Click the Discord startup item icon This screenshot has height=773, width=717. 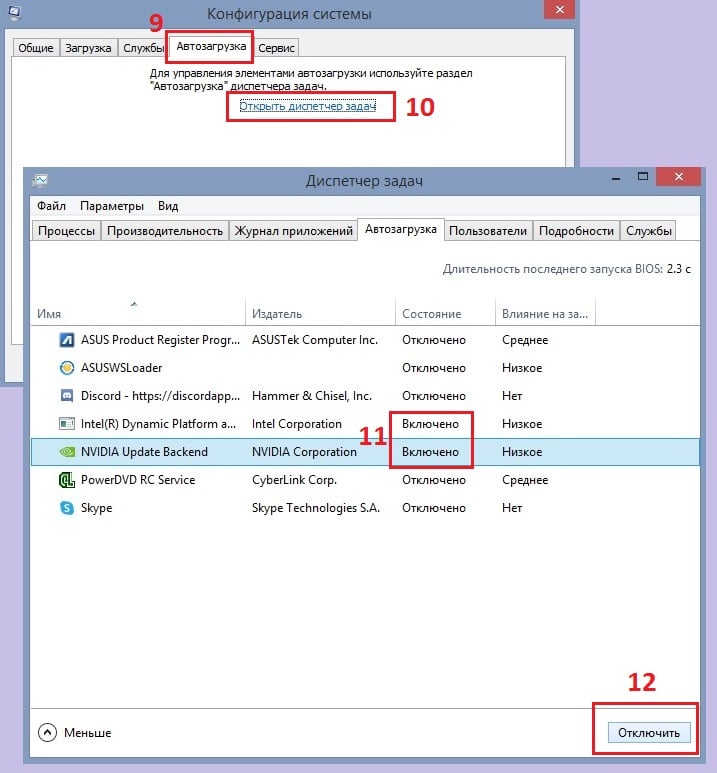(67, 396)
